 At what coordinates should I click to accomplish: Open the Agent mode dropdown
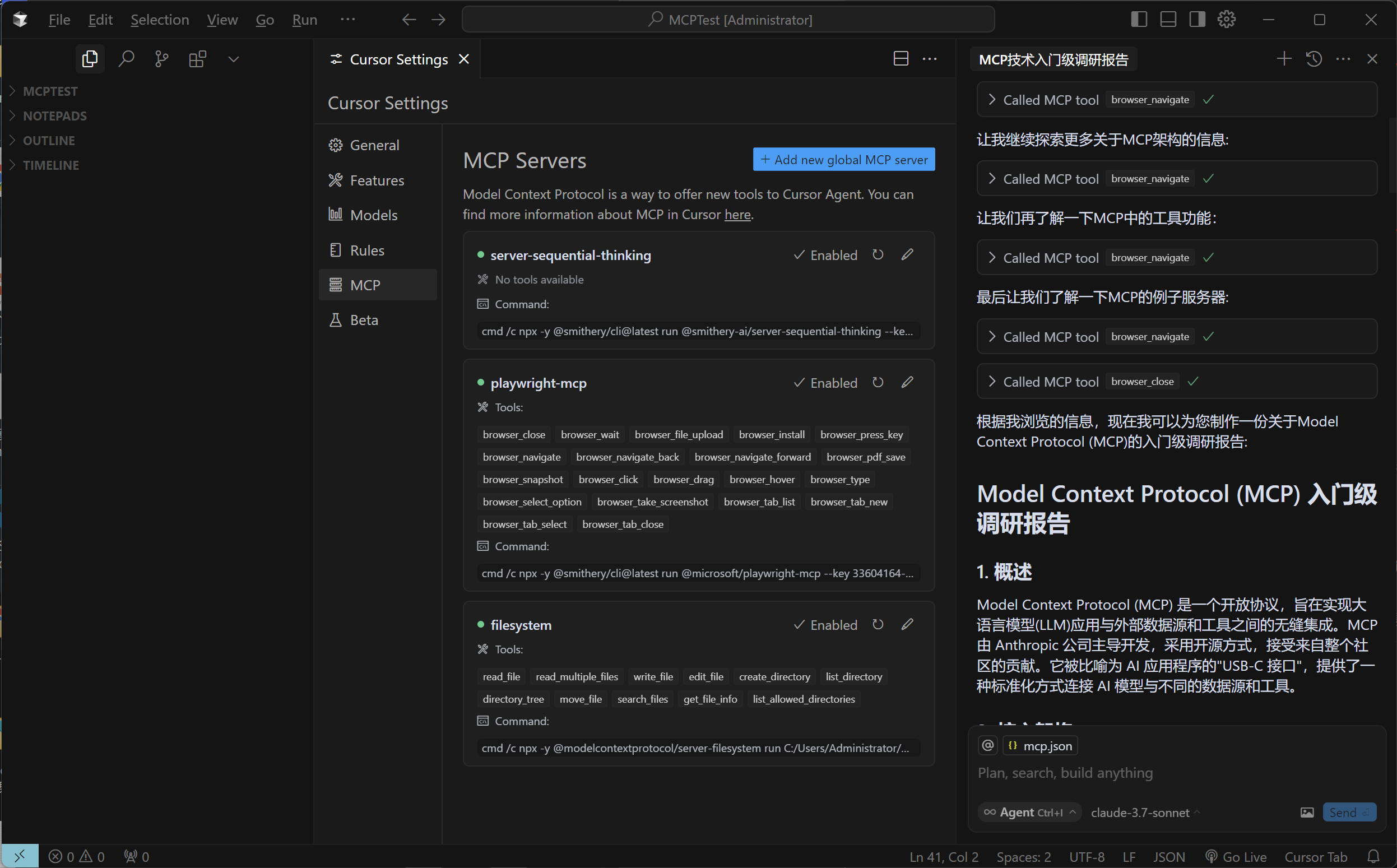1029,813
